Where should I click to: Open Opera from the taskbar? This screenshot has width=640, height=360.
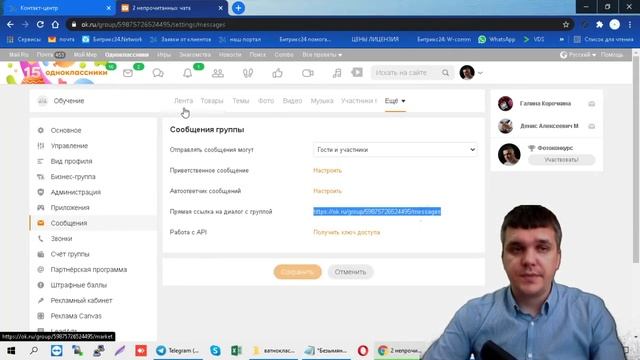click(362, 351)
